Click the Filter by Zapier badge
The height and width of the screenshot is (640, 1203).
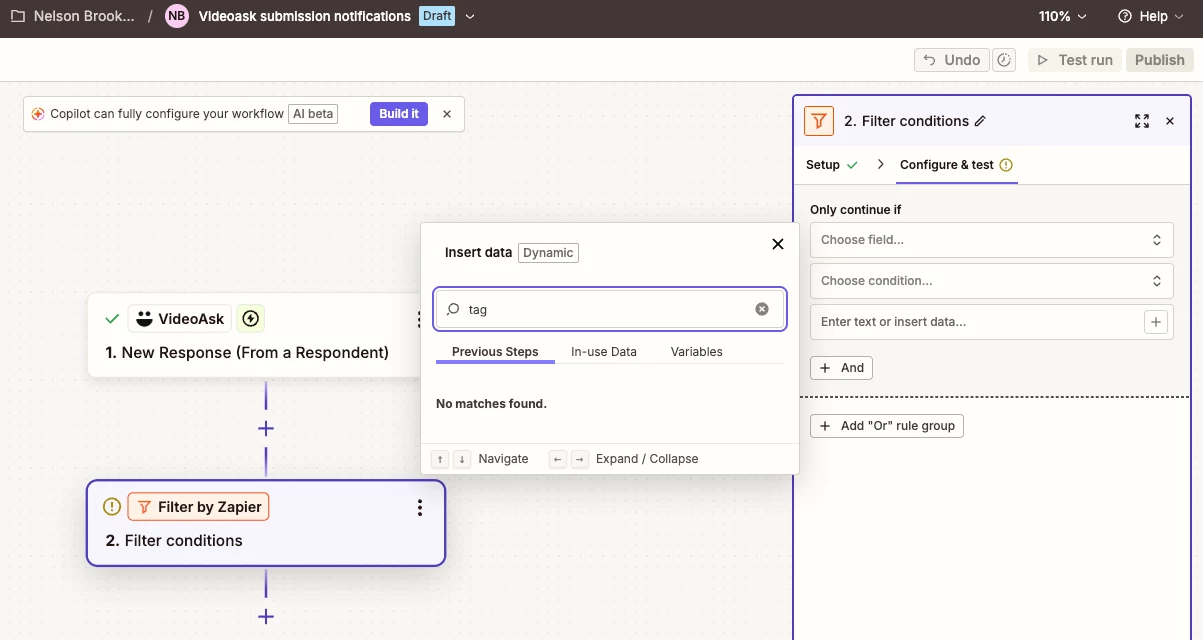pos(198,507)
